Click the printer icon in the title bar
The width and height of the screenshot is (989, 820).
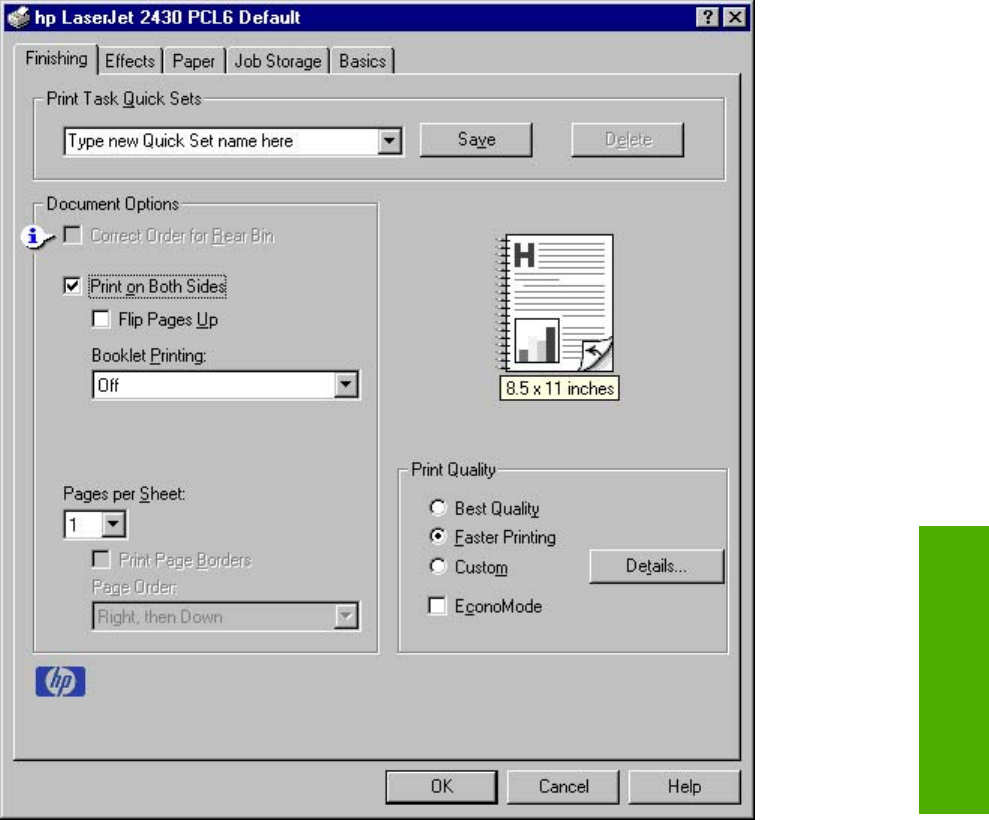point(19,17)
